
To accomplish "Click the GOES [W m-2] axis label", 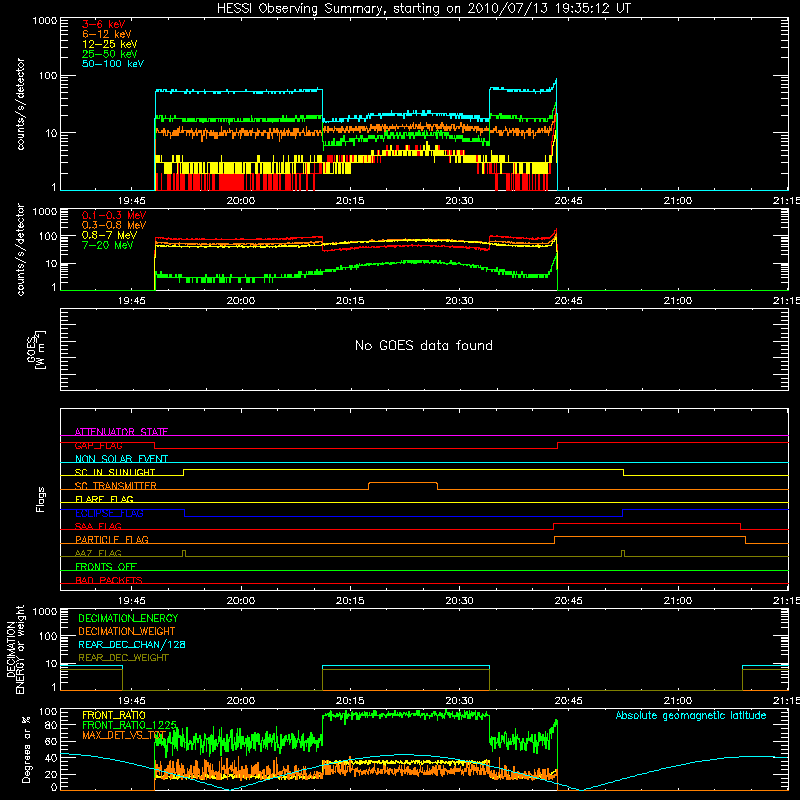I will 36,349.
